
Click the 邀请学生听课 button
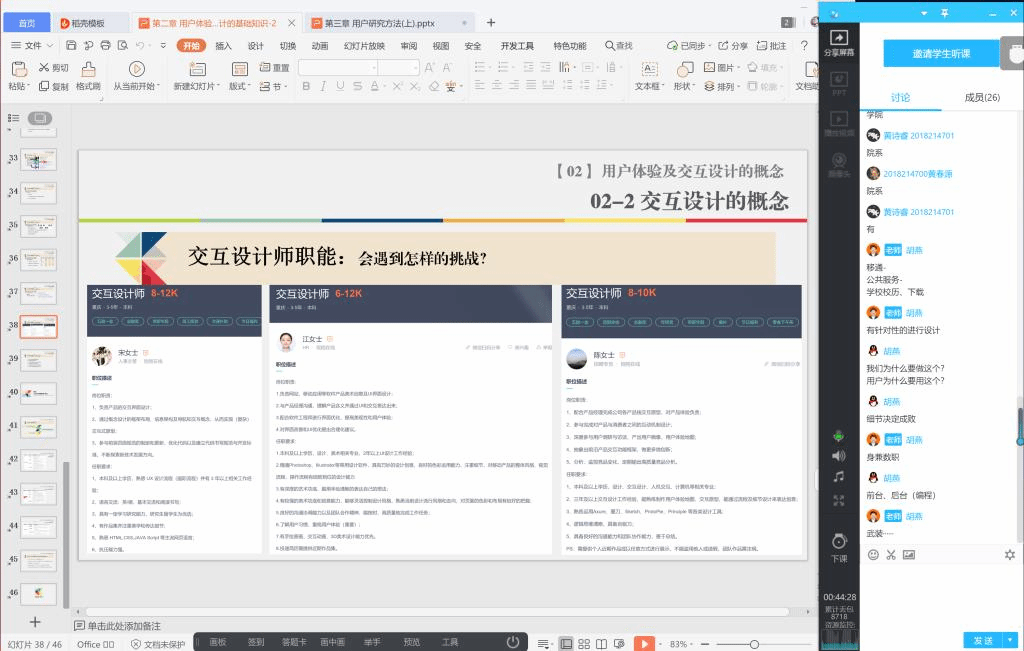pos(941,54)
